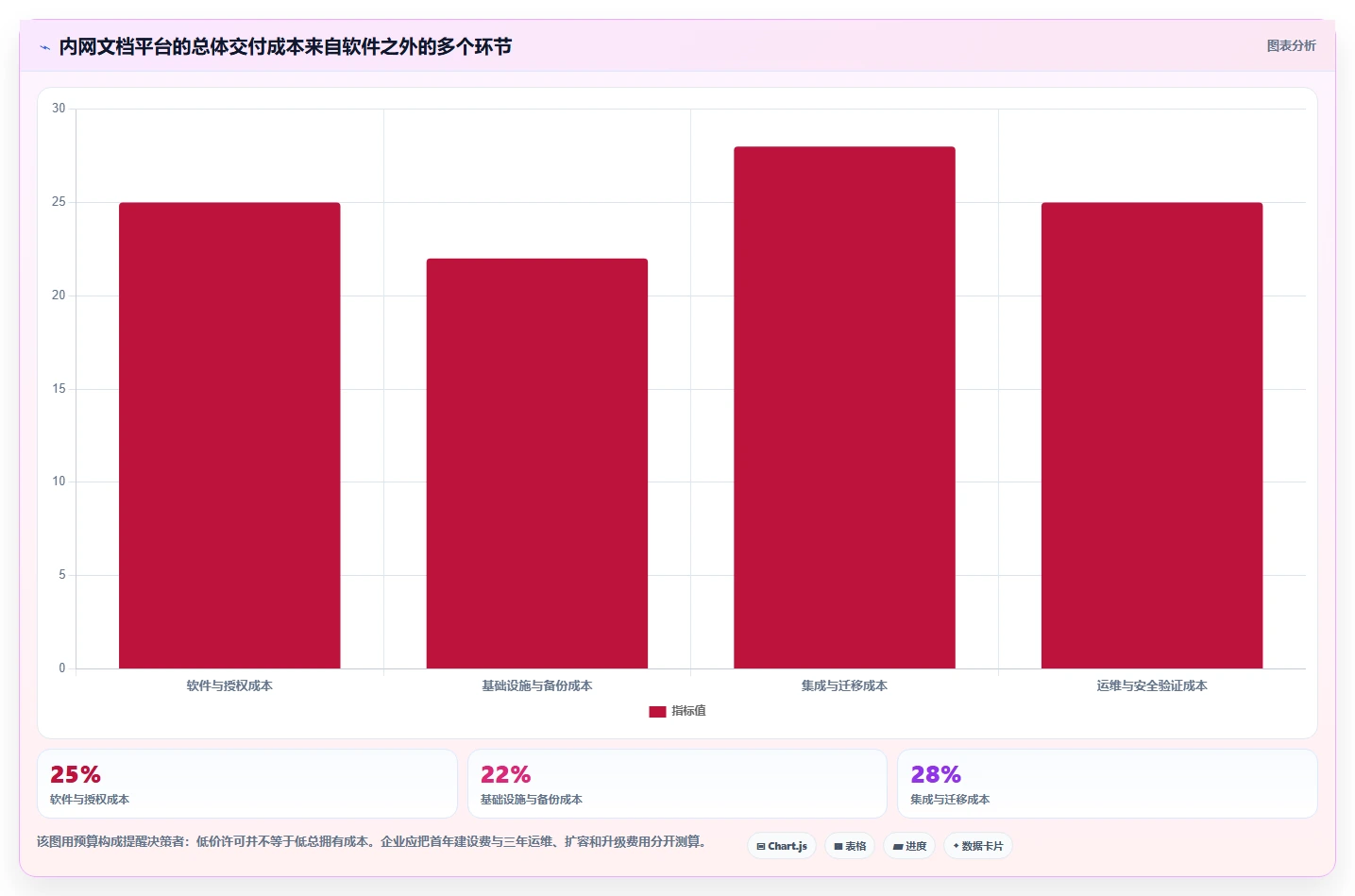Click the 进度 tag
This screenshot has height=896, width=1355.
pos(909,846)
